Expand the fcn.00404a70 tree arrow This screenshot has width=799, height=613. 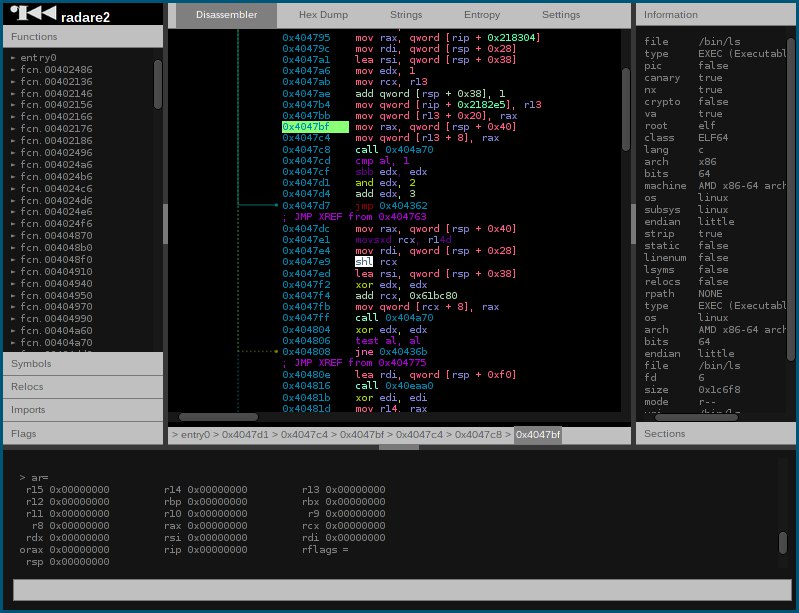click(x=13, y=343)
